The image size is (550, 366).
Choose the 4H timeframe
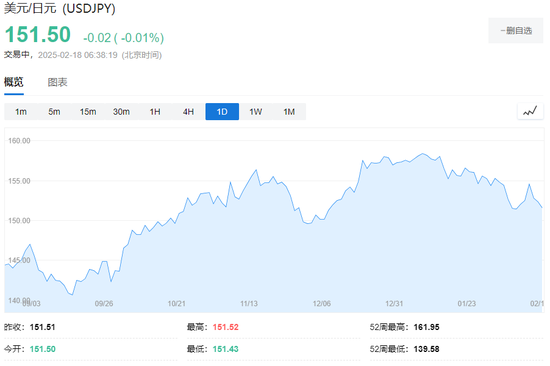188,112
